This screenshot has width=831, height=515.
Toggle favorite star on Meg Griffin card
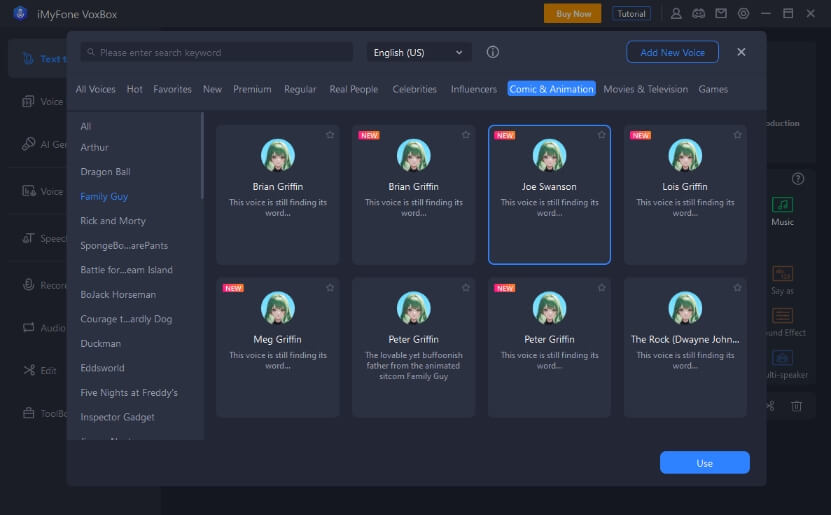pos(330,287)
